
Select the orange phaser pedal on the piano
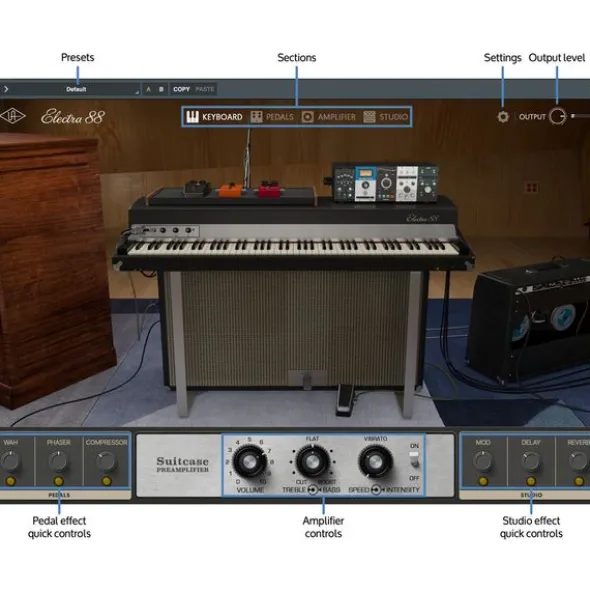232,190
